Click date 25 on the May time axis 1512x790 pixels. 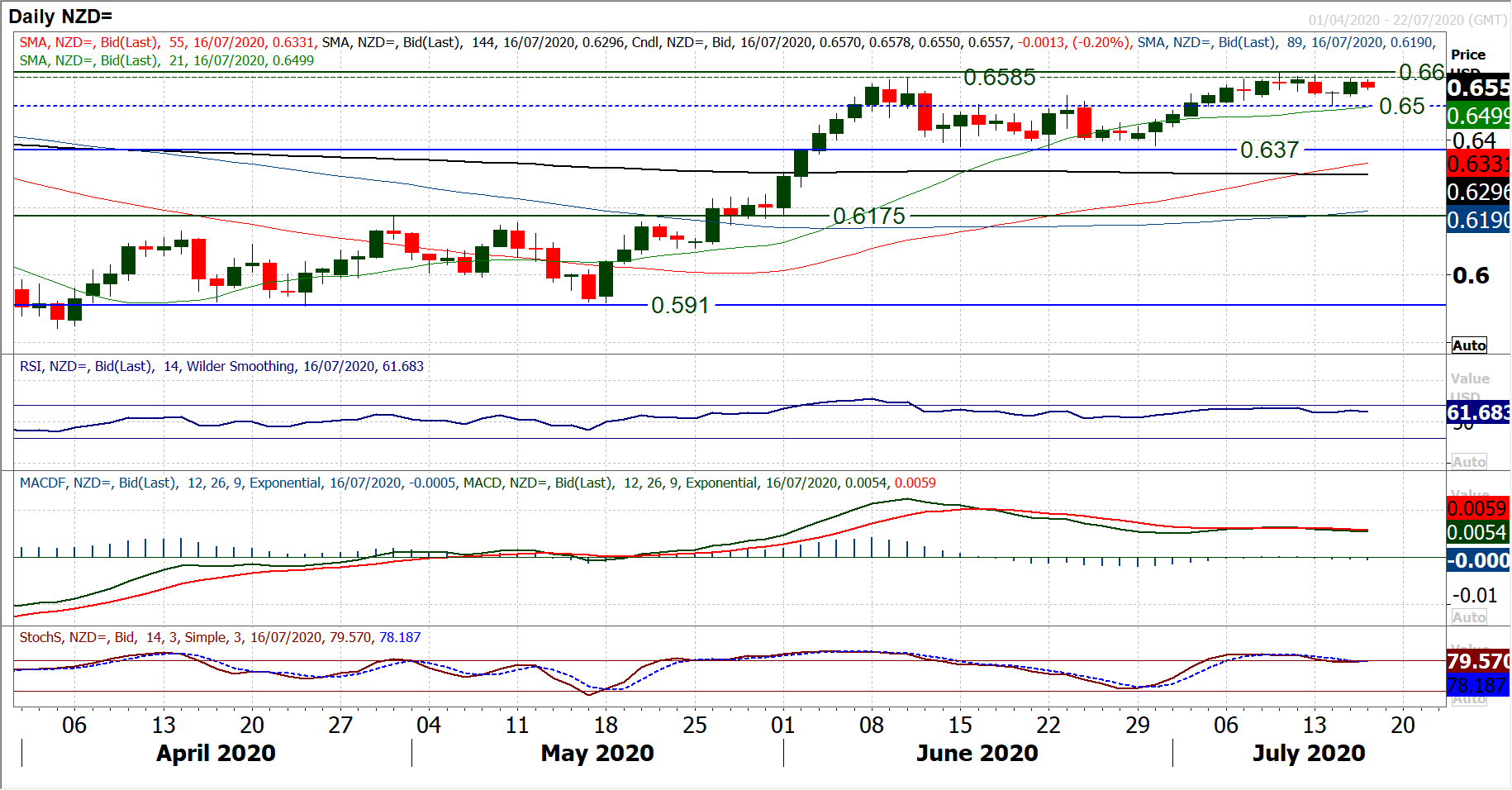point(695,726)
